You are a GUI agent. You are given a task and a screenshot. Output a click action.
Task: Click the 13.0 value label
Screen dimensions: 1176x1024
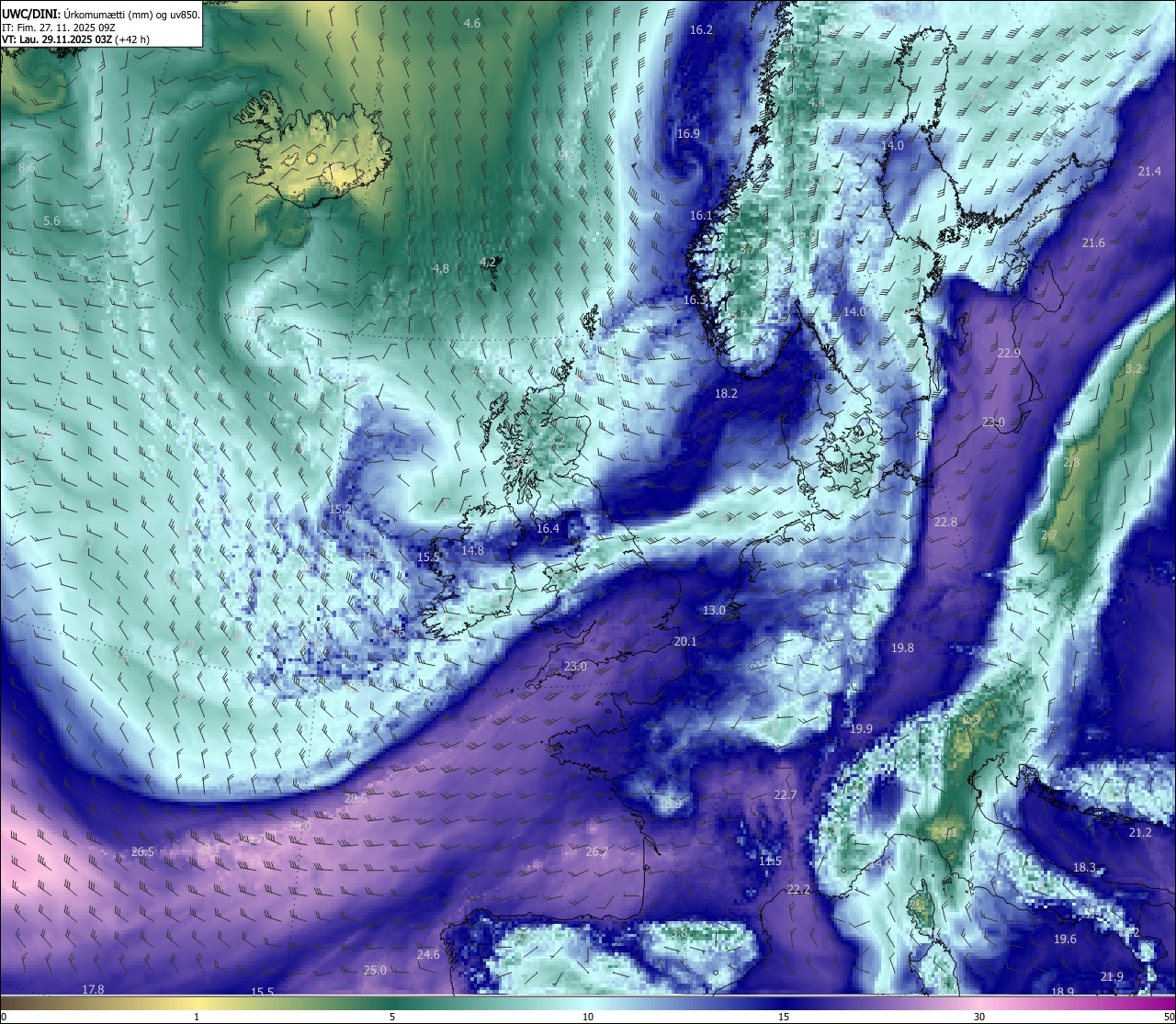[714, 610]
